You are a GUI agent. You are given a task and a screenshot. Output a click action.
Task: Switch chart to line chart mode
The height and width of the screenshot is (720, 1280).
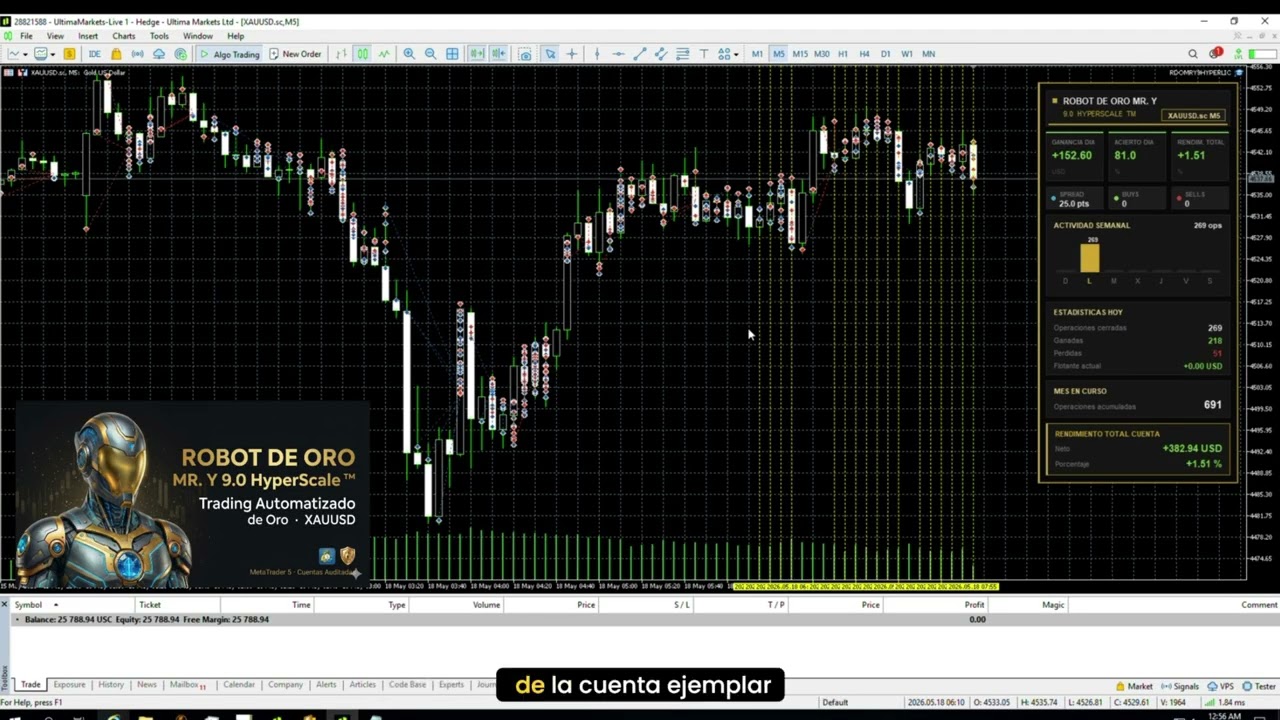(x=384, y=54)
